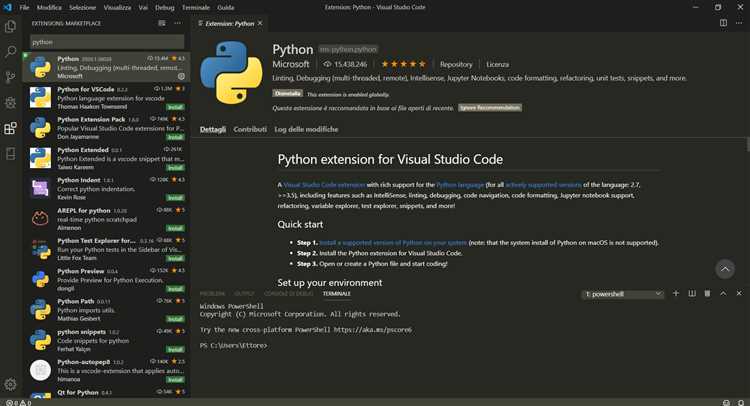The width and height of the screenshot is (750, 406).
Task: Close the Extension: Python tab
Action: pos(260,23)
